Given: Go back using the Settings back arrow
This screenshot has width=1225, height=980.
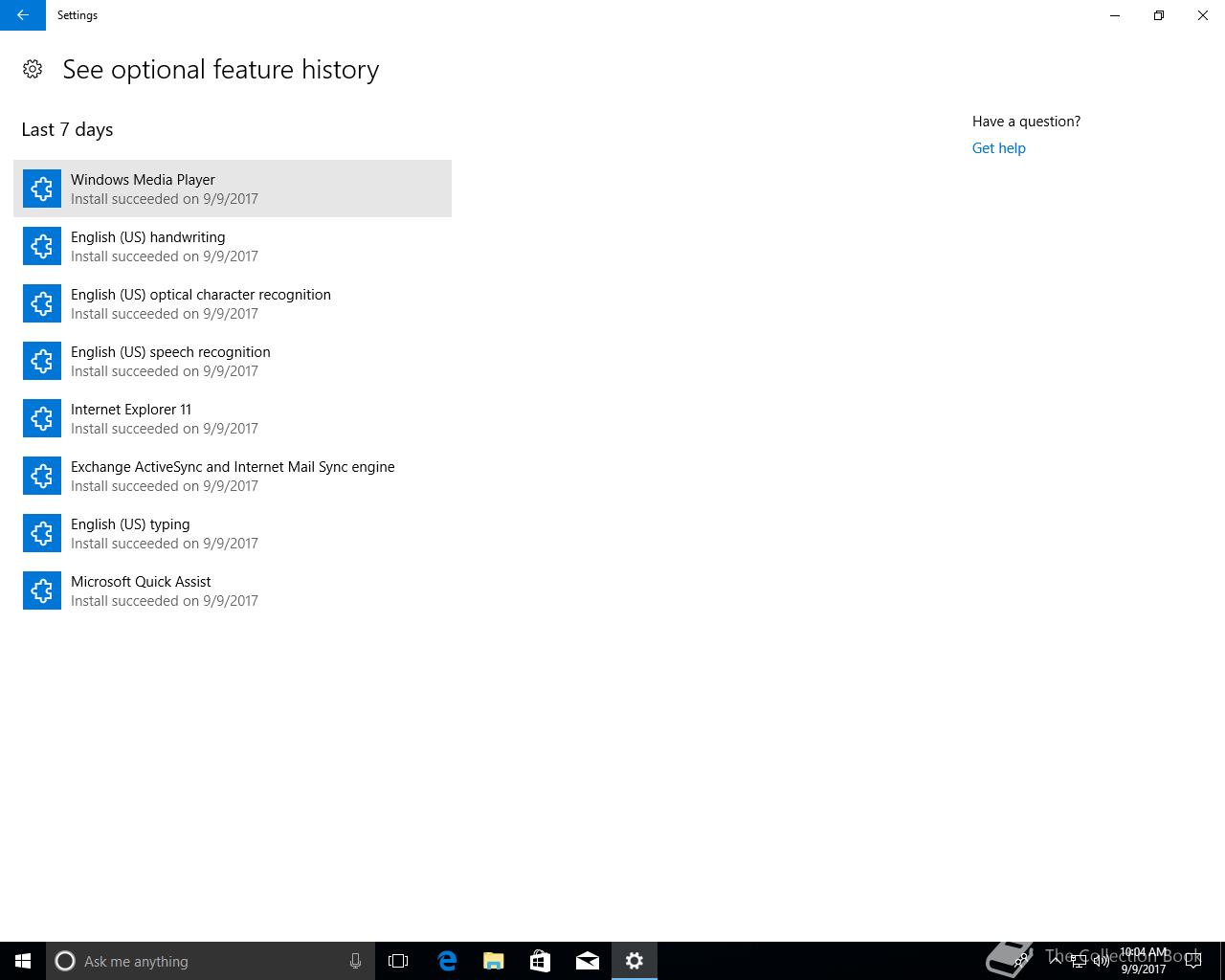Looking at the screenshot, I should point(23,15).
